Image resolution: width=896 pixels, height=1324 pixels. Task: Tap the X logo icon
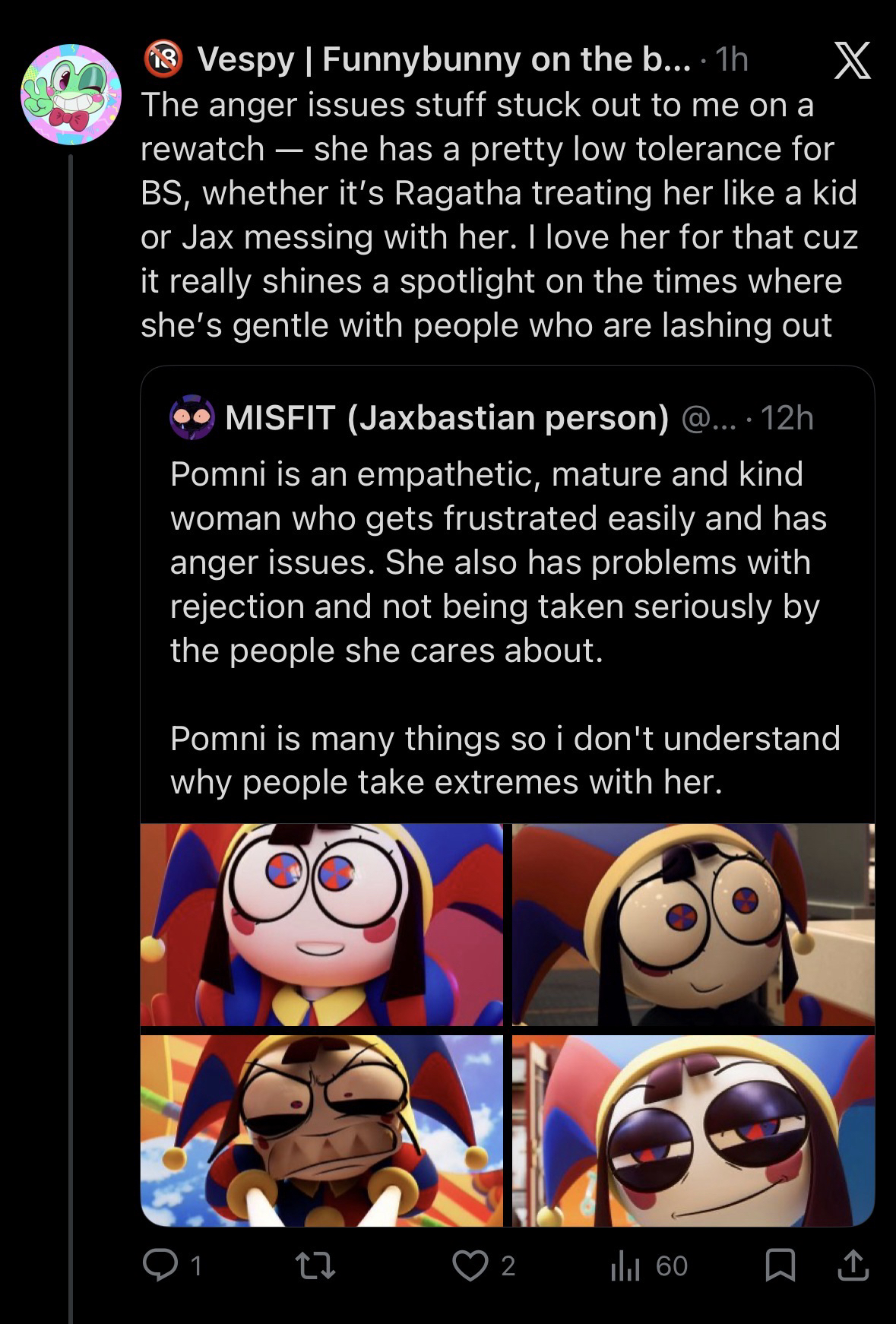(x=852, y=62)
